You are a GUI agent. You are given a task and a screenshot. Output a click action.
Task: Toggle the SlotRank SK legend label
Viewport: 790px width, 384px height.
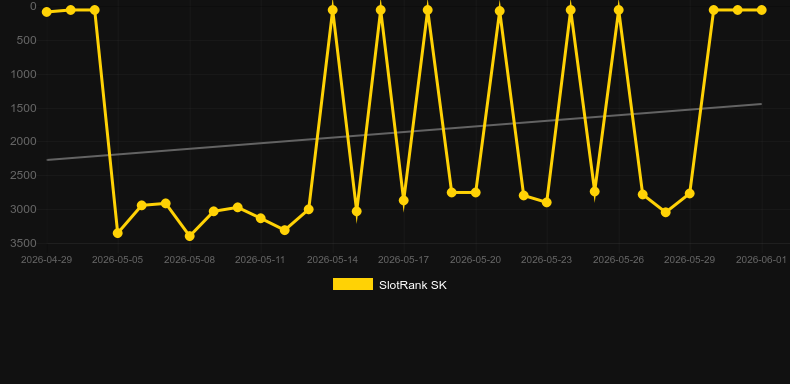coord(413,285)
